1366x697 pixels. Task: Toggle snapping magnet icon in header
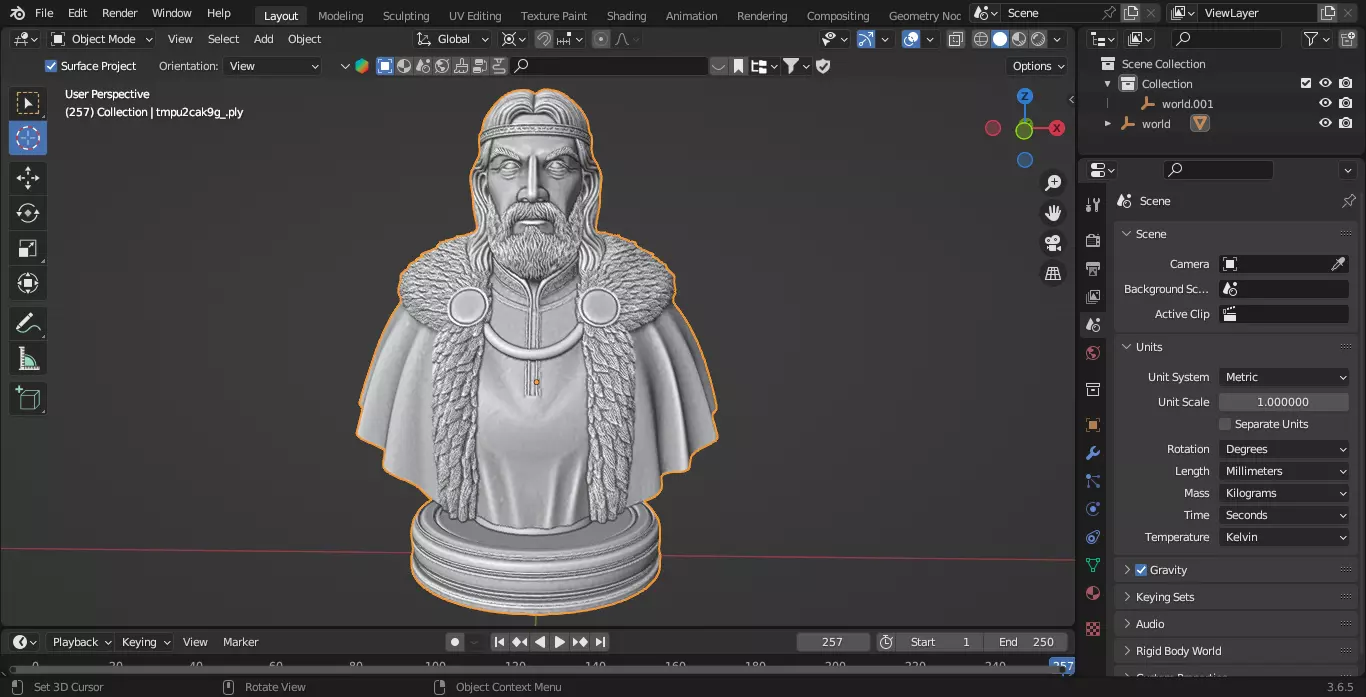click(544, 39)
